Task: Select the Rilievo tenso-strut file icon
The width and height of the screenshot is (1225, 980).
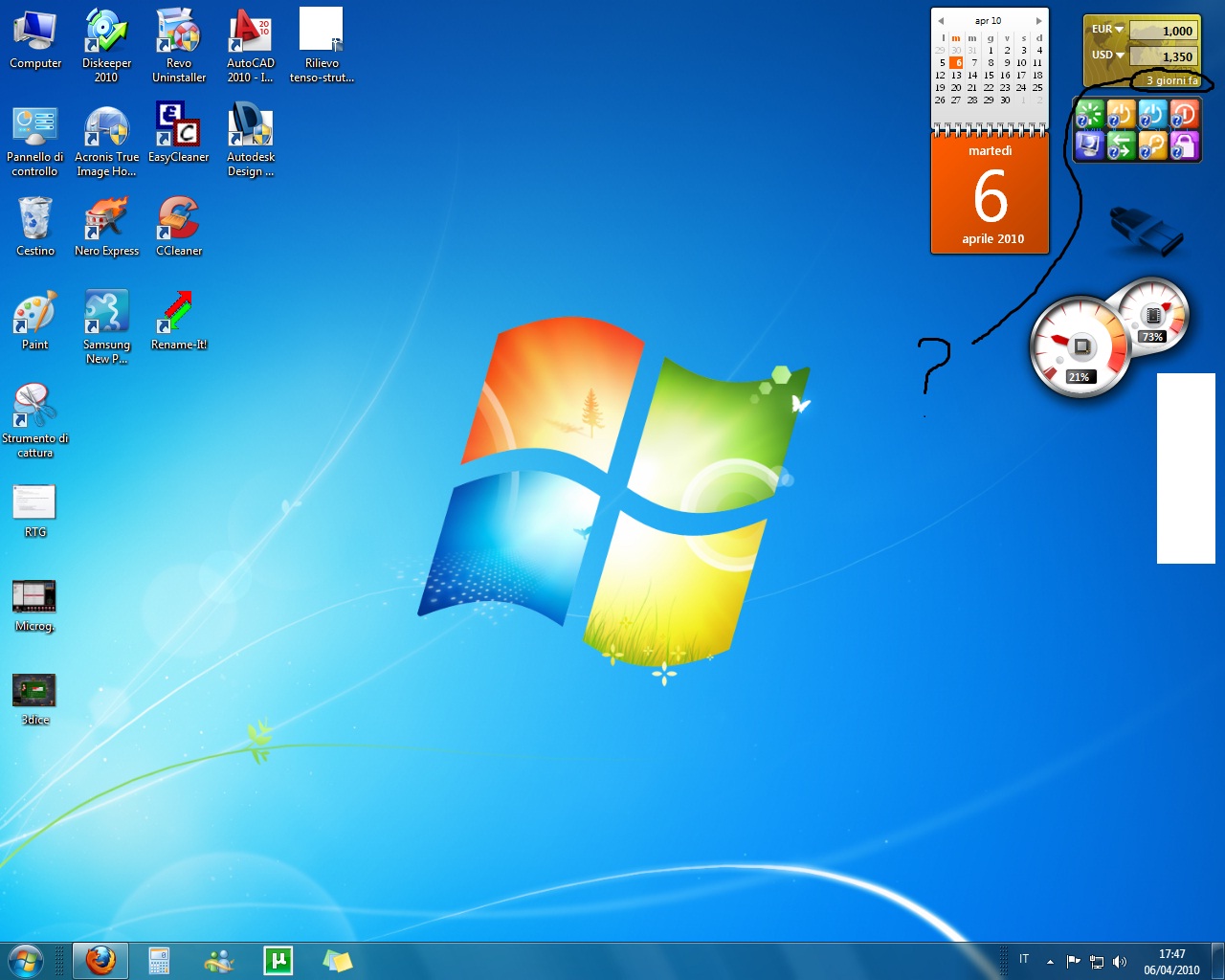Action: (322, 46)
